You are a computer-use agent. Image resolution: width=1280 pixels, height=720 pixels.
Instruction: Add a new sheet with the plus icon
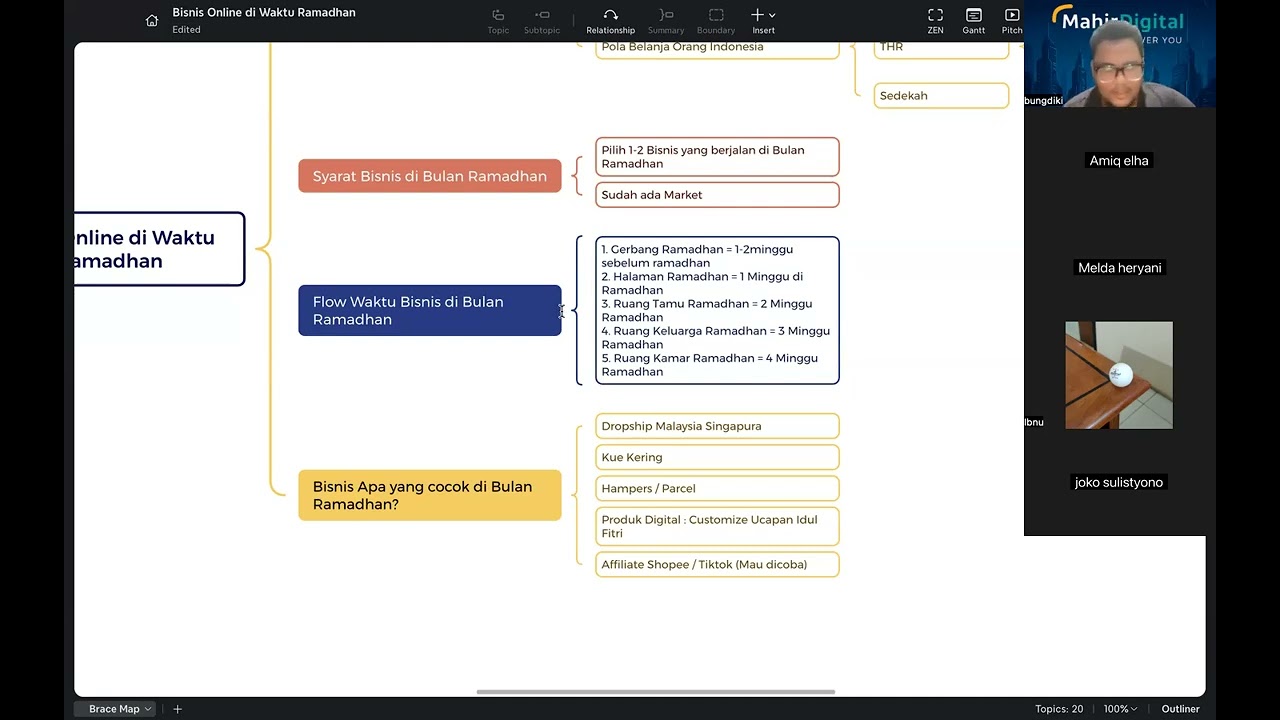click(x=177, y=709)
